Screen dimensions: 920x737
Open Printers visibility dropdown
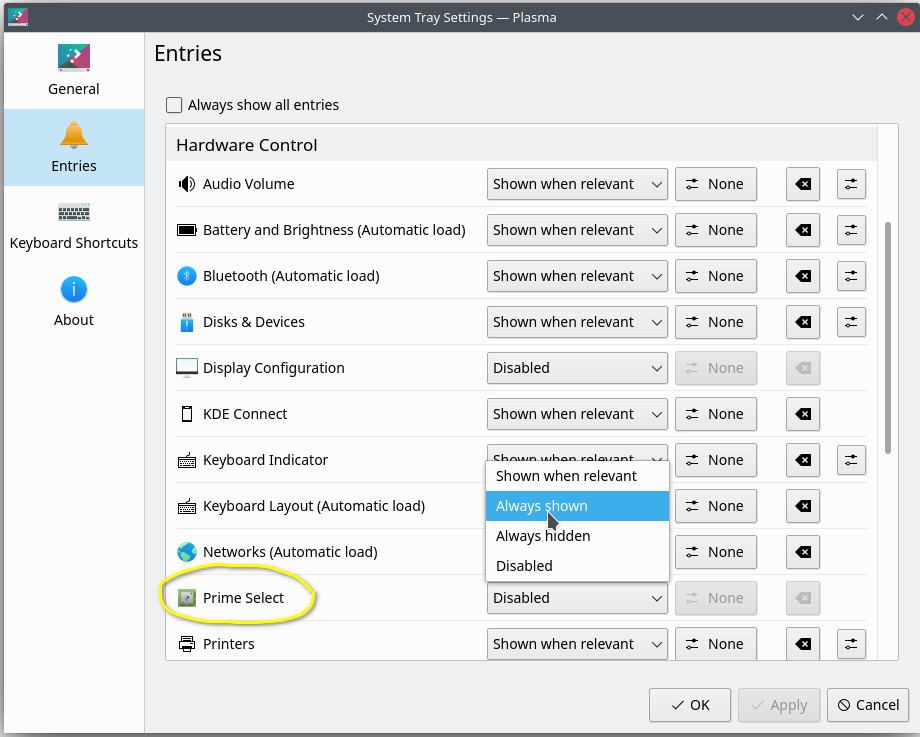pyautogui.click(x=577, y=644)
